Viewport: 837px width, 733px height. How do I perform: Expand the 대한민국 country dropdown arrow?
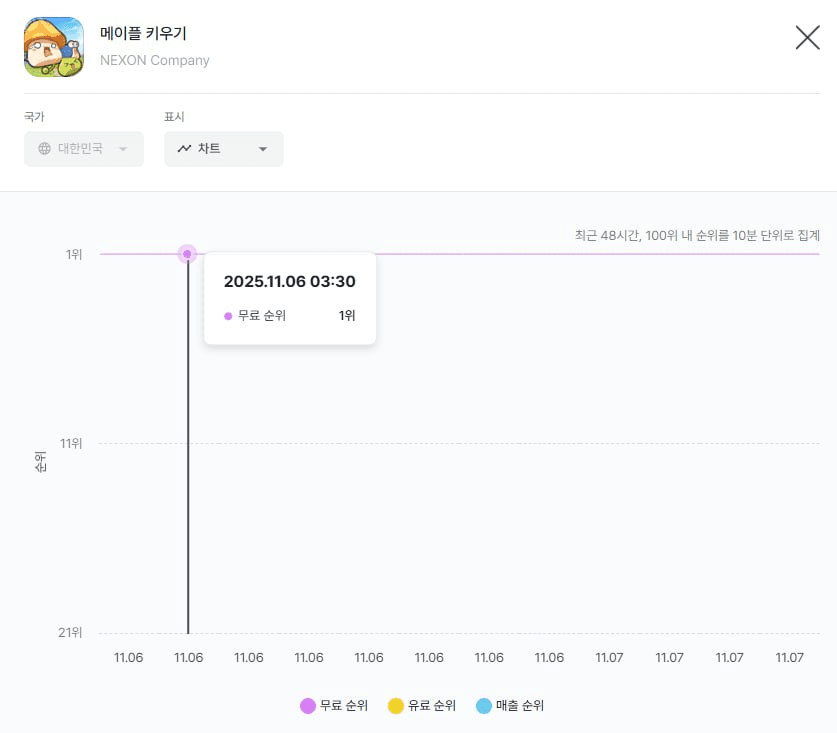[x=123, y=149]
